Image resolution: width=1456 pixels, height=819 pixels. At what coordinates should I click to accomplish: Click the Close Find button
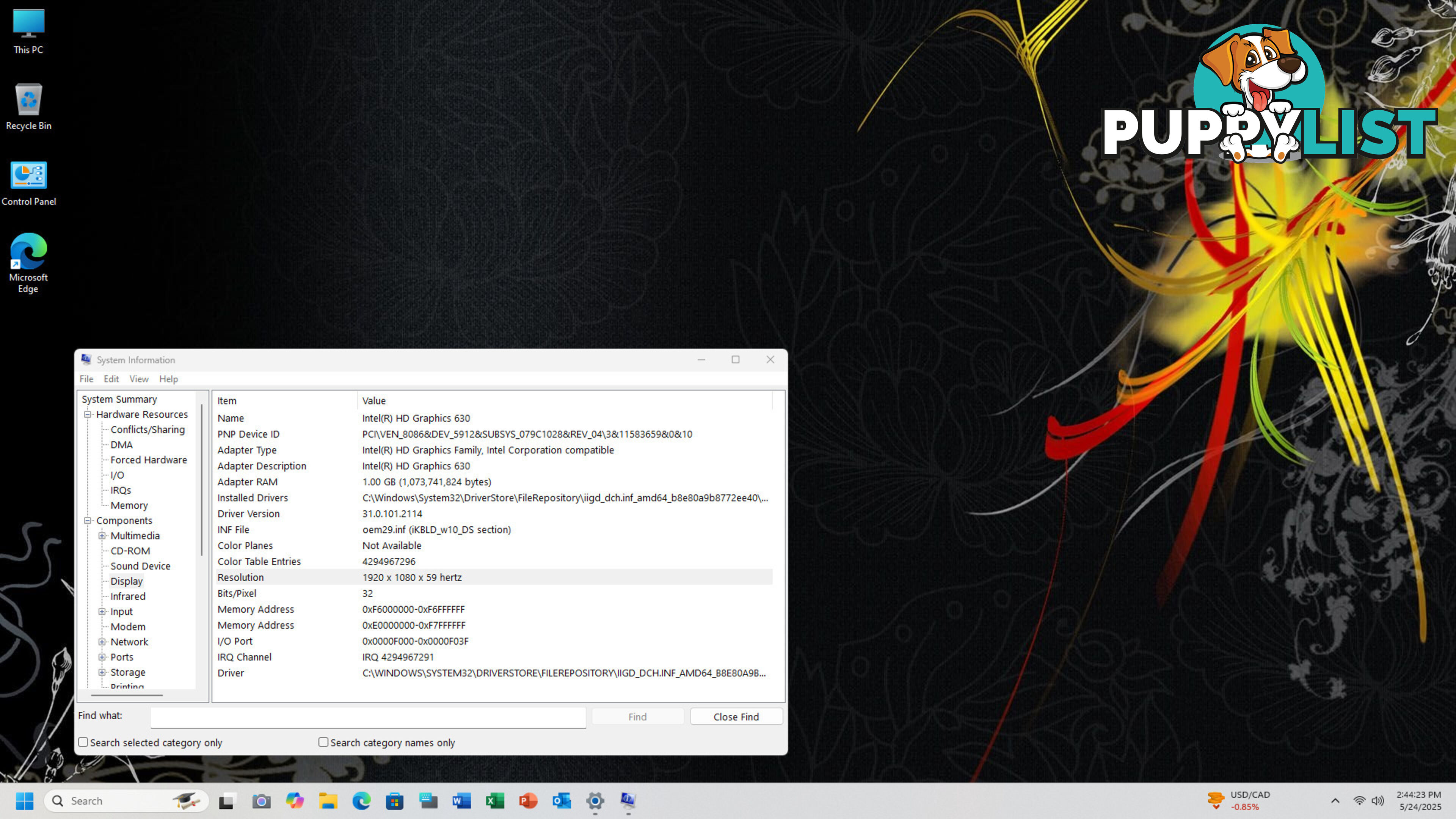[x=736, y=717]
